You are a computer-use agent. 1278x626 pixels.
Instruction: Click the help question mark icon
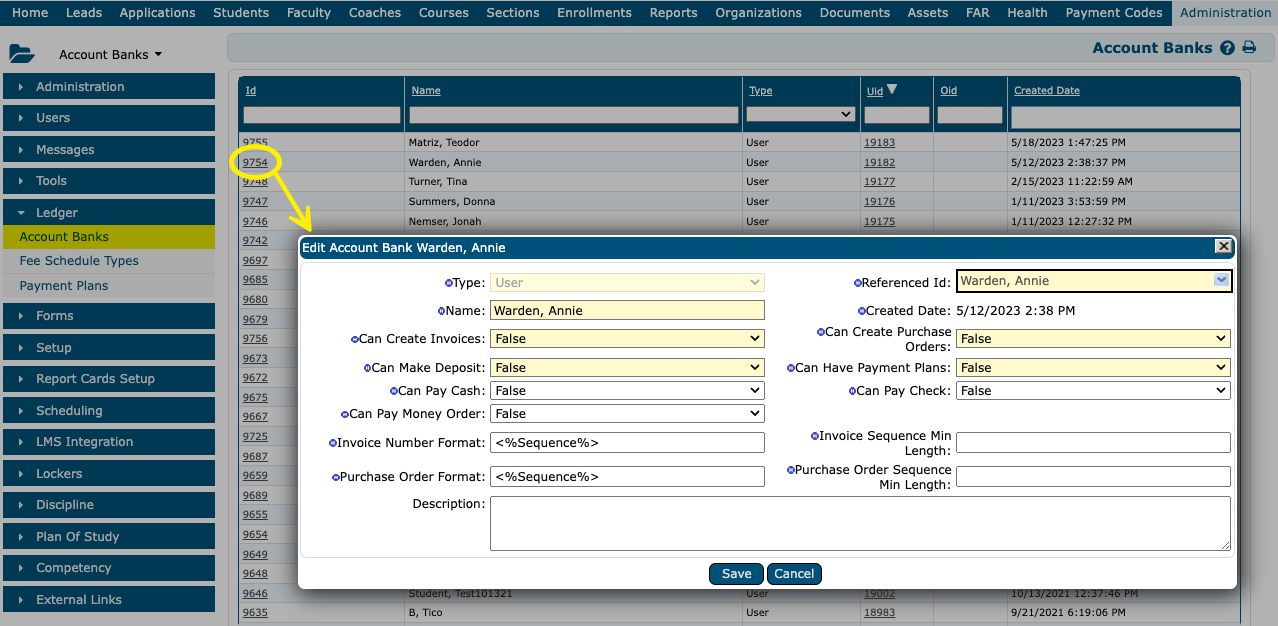coord(1228,48)
